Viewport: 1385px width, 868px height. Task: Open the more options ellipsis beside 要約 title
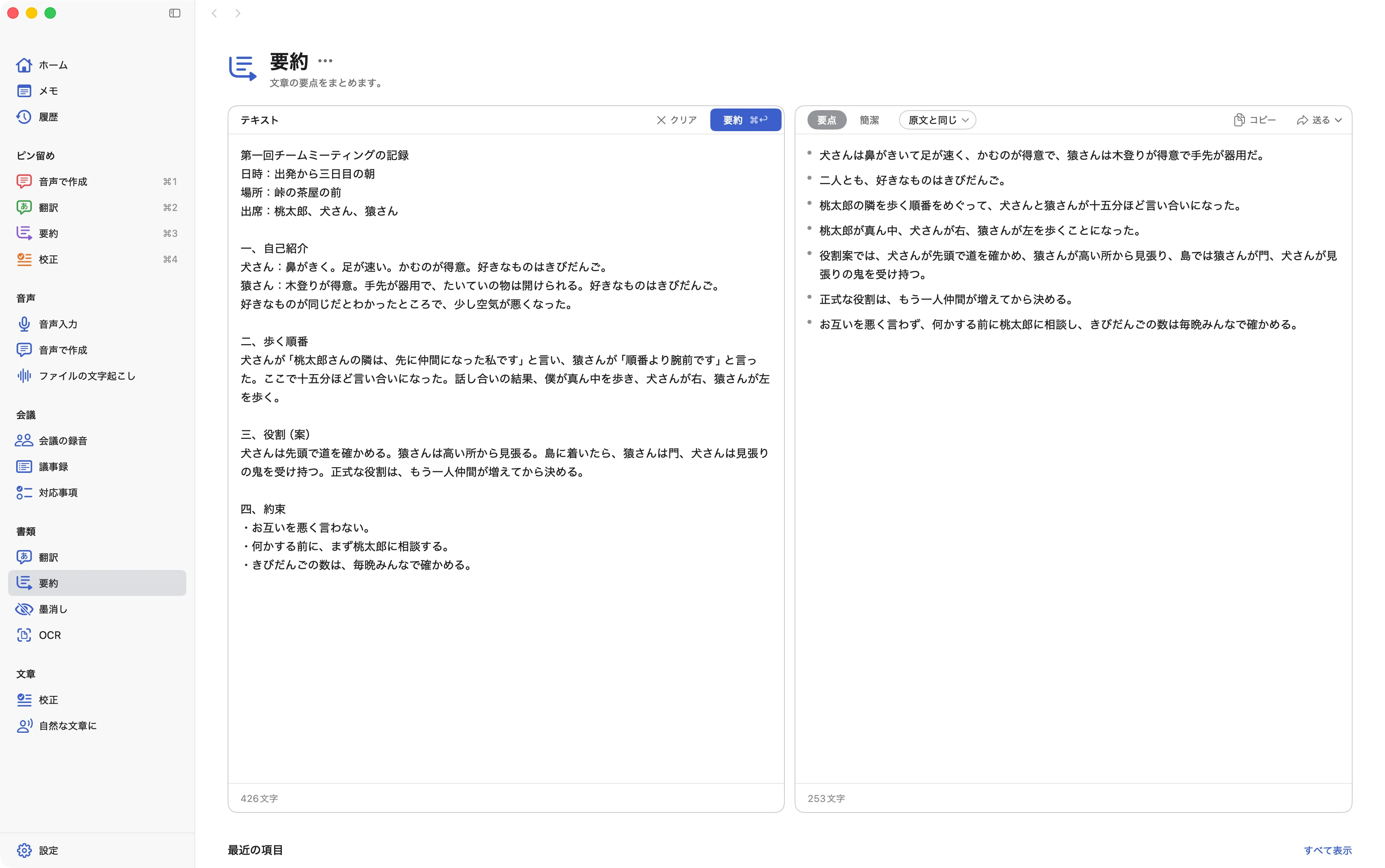325,61
